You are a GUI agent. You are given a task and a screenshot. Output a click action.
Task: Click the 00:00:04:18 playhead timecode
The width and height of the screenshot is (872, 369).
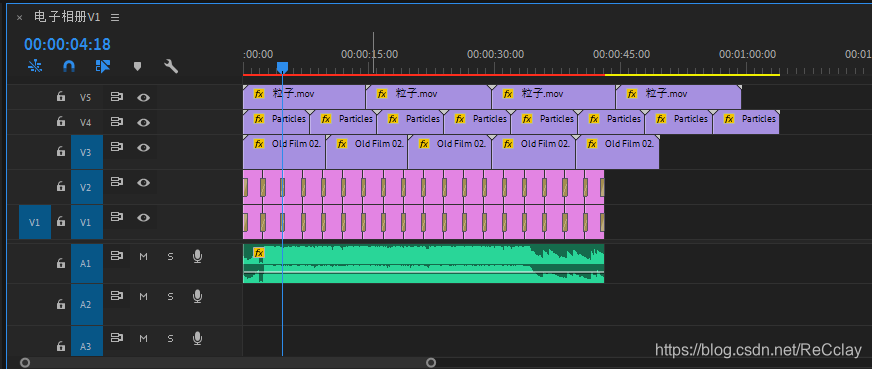[67, 44]
